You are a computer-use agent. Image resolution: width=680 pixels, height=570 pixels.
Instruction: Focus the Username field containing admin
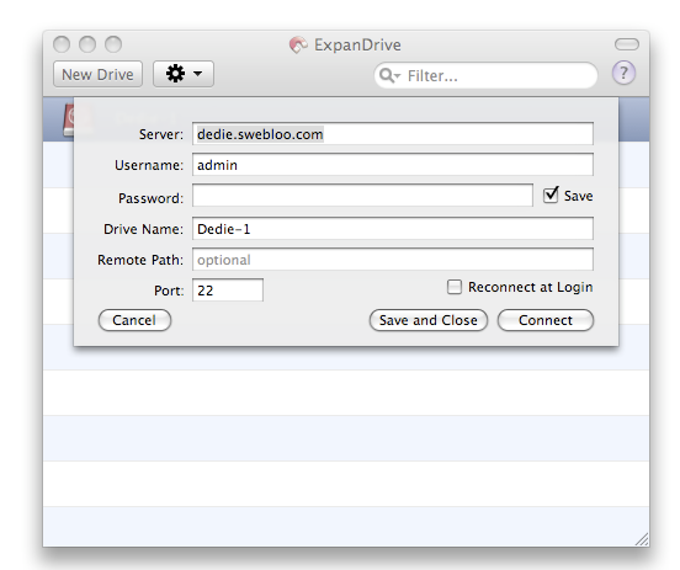click(392, 164)
